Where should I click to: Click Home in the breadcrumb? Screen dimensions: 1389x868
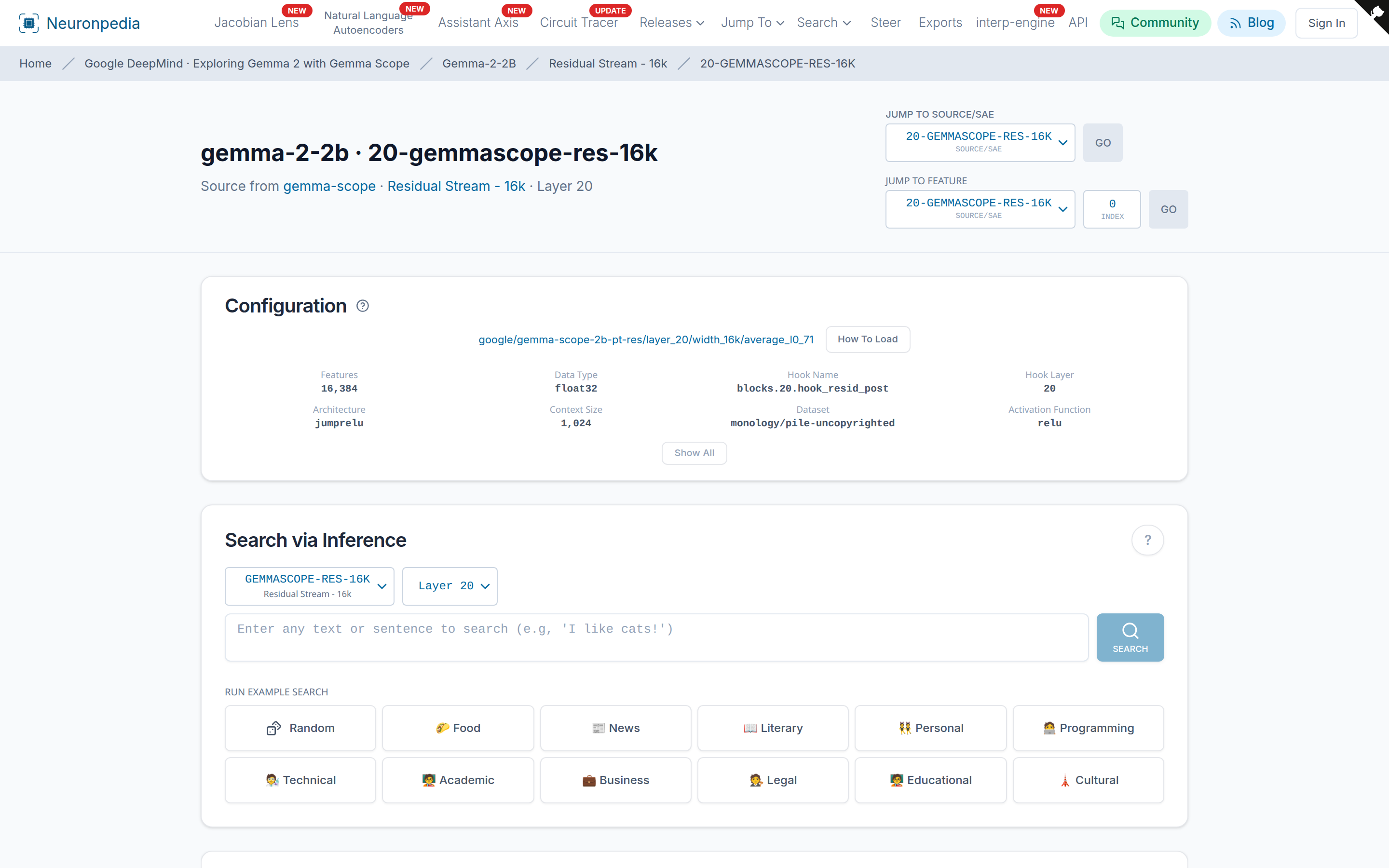[x=35, y=64]
